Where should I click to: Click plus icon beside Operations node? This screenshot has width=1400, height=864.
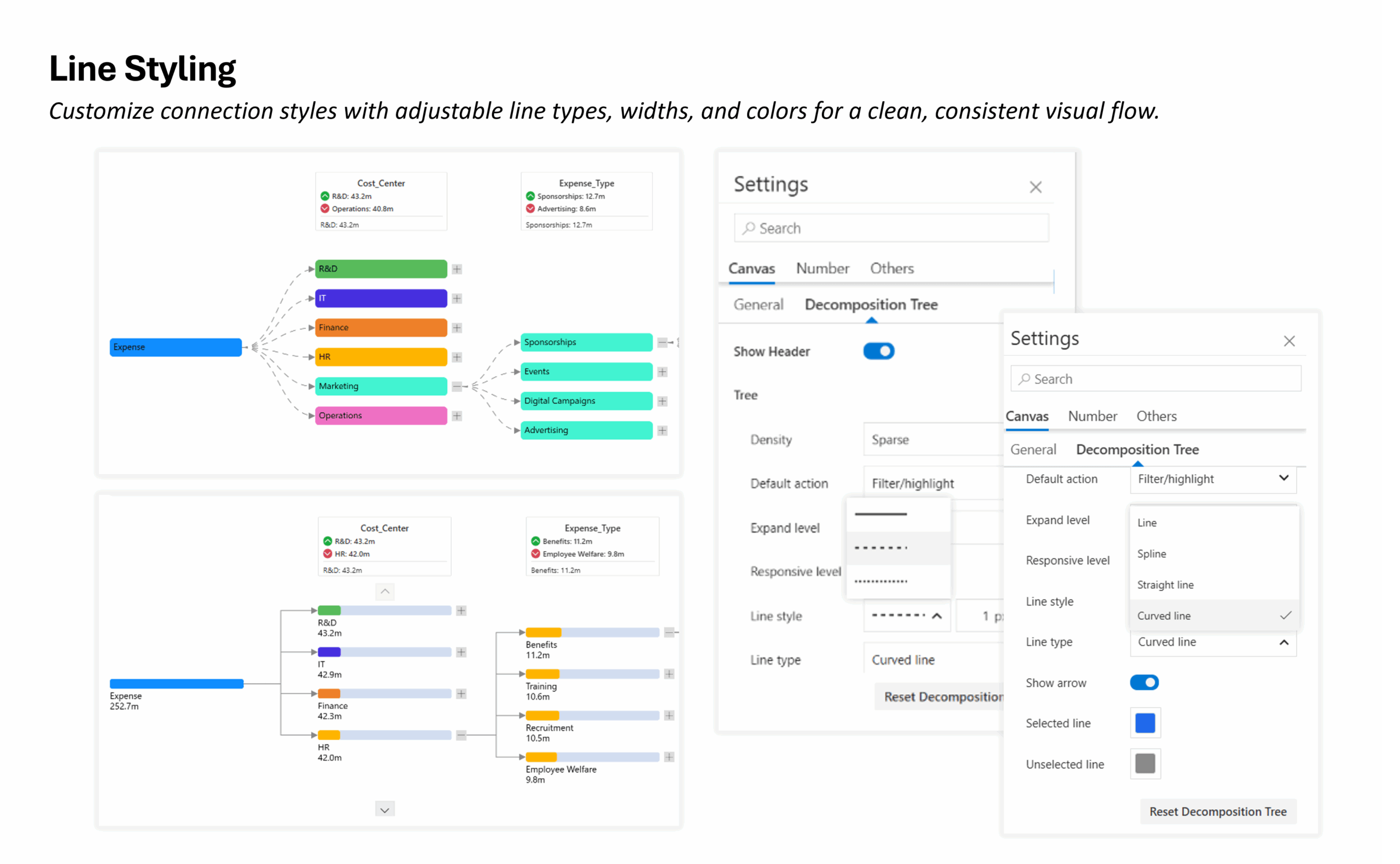(457, 416)
